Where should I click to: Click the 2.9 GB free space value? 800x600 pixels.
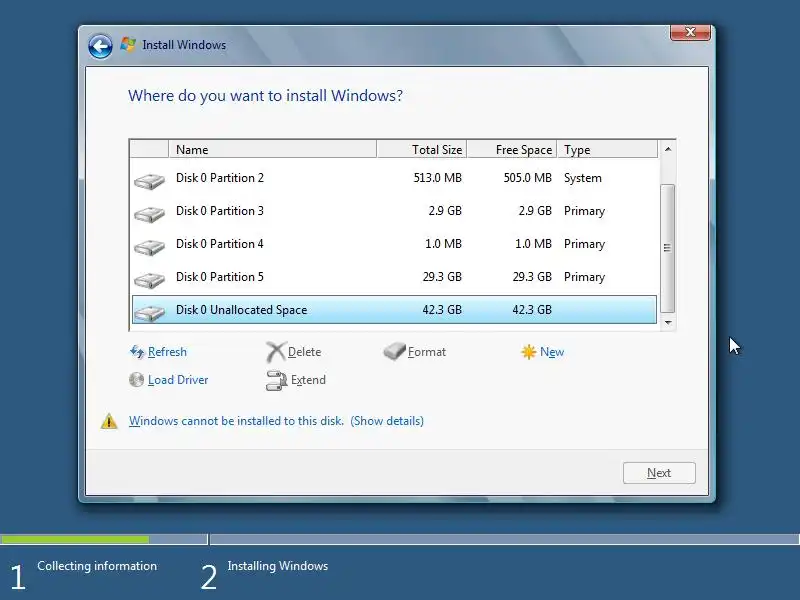pos(535,211)
